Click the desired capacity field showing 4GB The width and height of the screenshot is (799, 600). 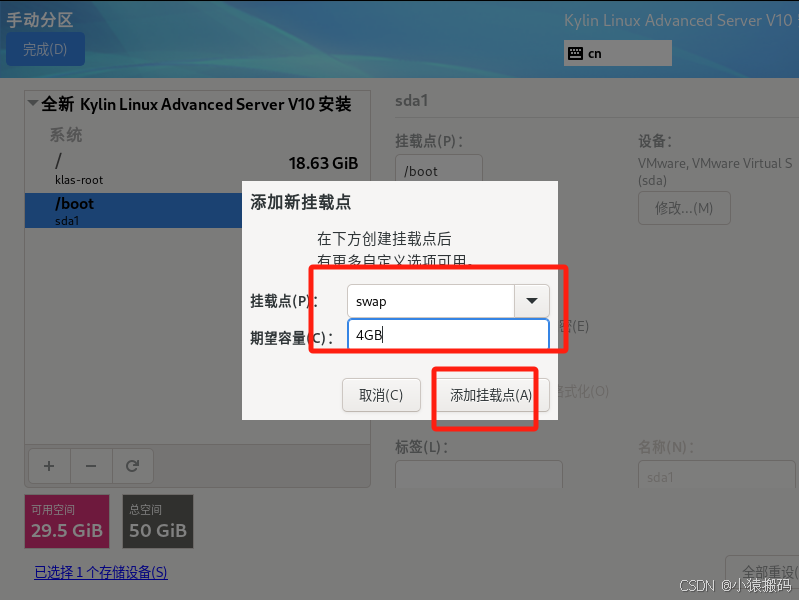point(448,334)
